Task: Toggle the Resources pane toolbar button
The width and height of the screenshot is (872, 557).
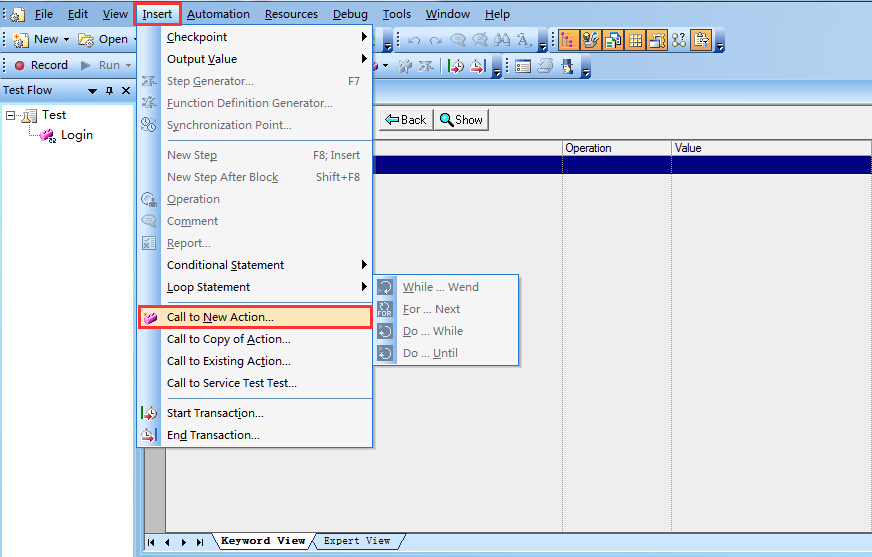Action: point(612,40)
